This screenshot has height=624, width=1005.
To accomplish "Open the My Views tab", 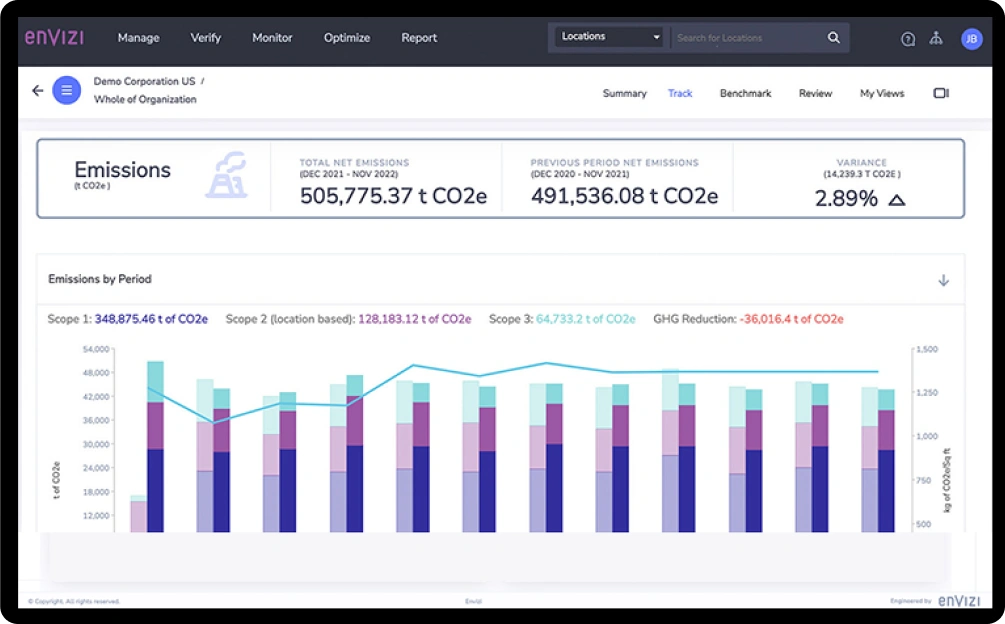I will (x=882, y=94).
